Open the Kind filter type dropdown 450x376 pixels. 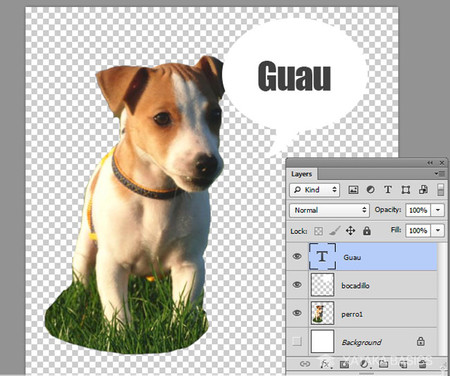point(314,190)
